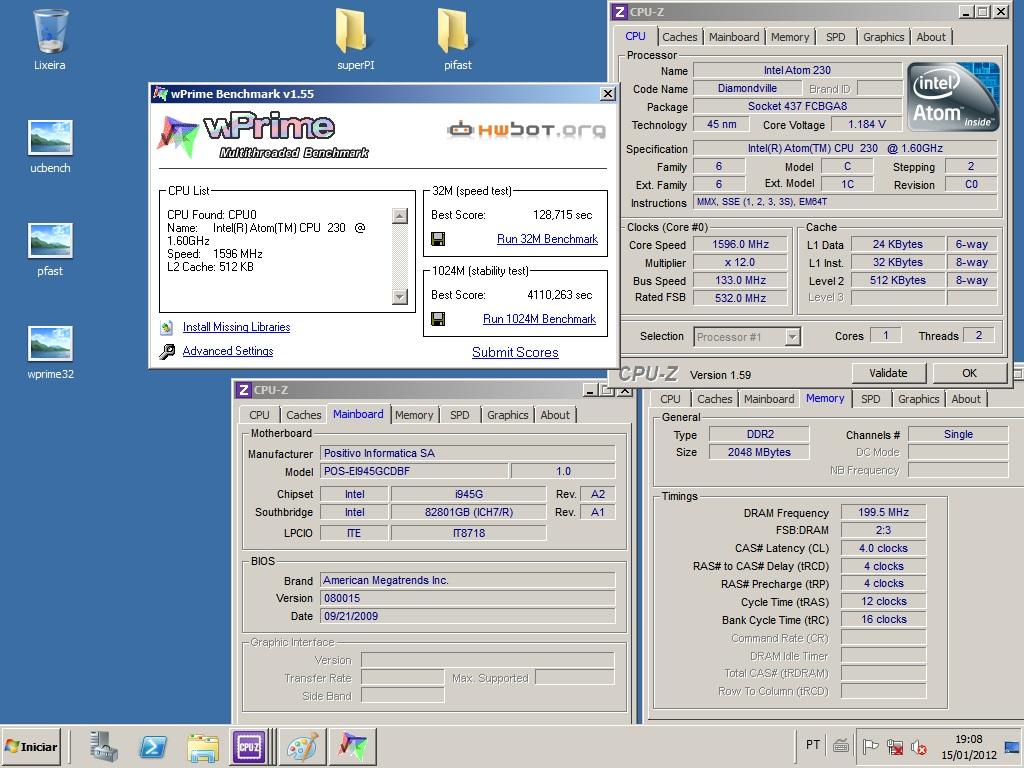Click the Install Missing Libraries icon
The image size is (1024, 768).
click(167, 327)
